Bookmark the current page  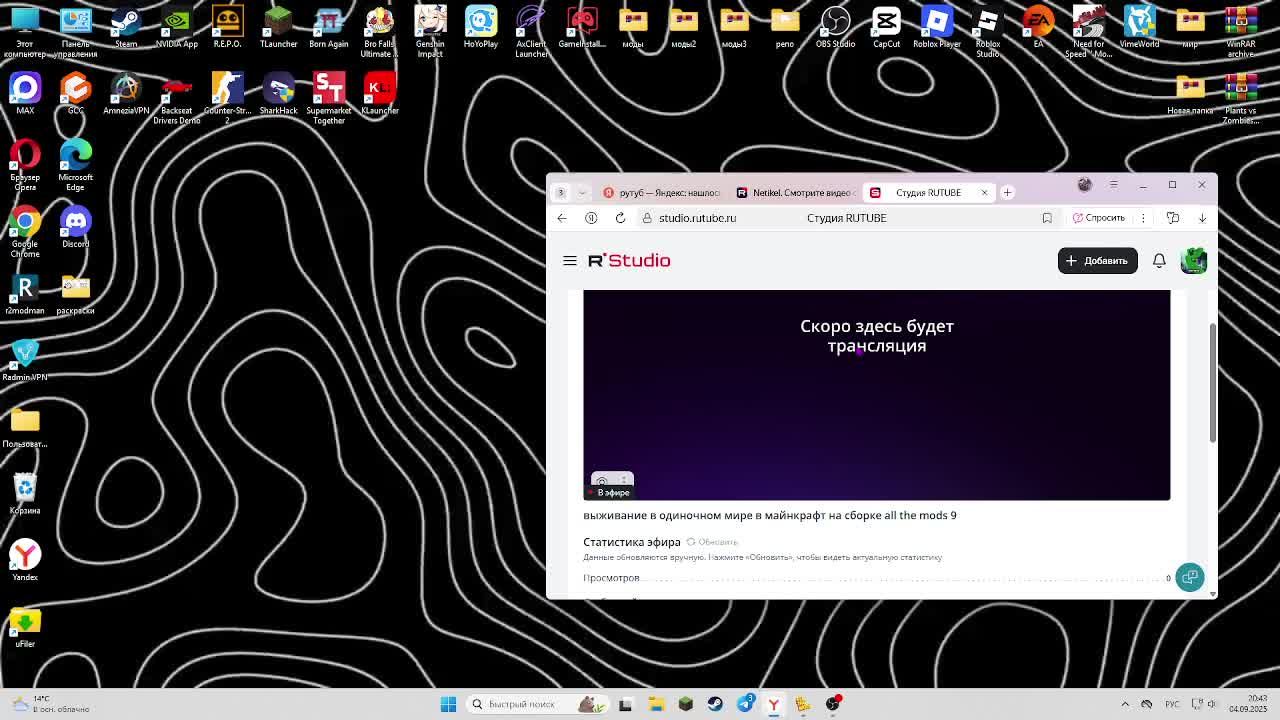click(x=1047, y=218)
